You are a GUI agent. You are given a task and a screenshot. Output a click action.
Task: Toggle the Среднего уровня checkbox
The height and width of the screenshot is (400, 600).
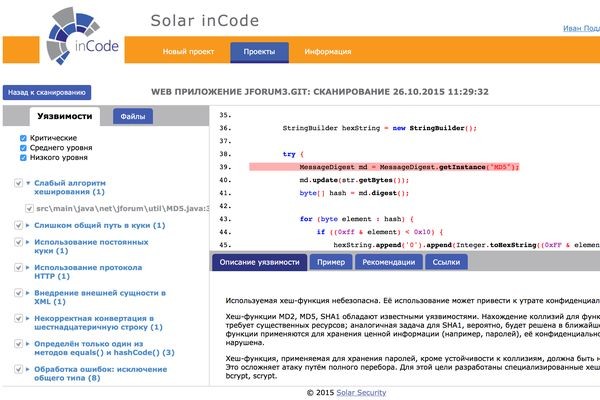(23, 148)
